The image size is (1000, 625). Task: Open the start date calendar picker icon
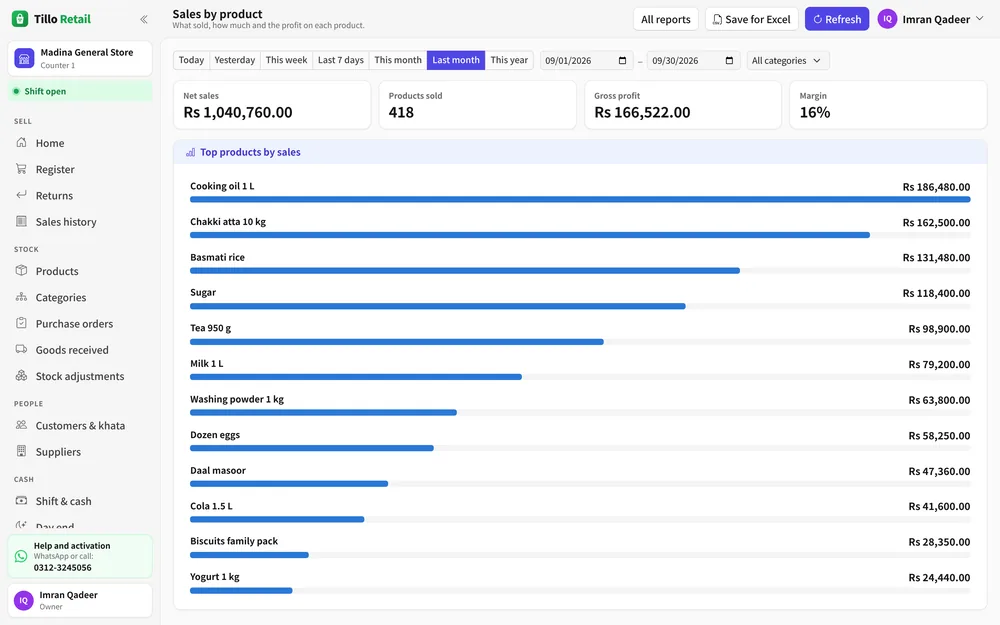tap(622, 61)
